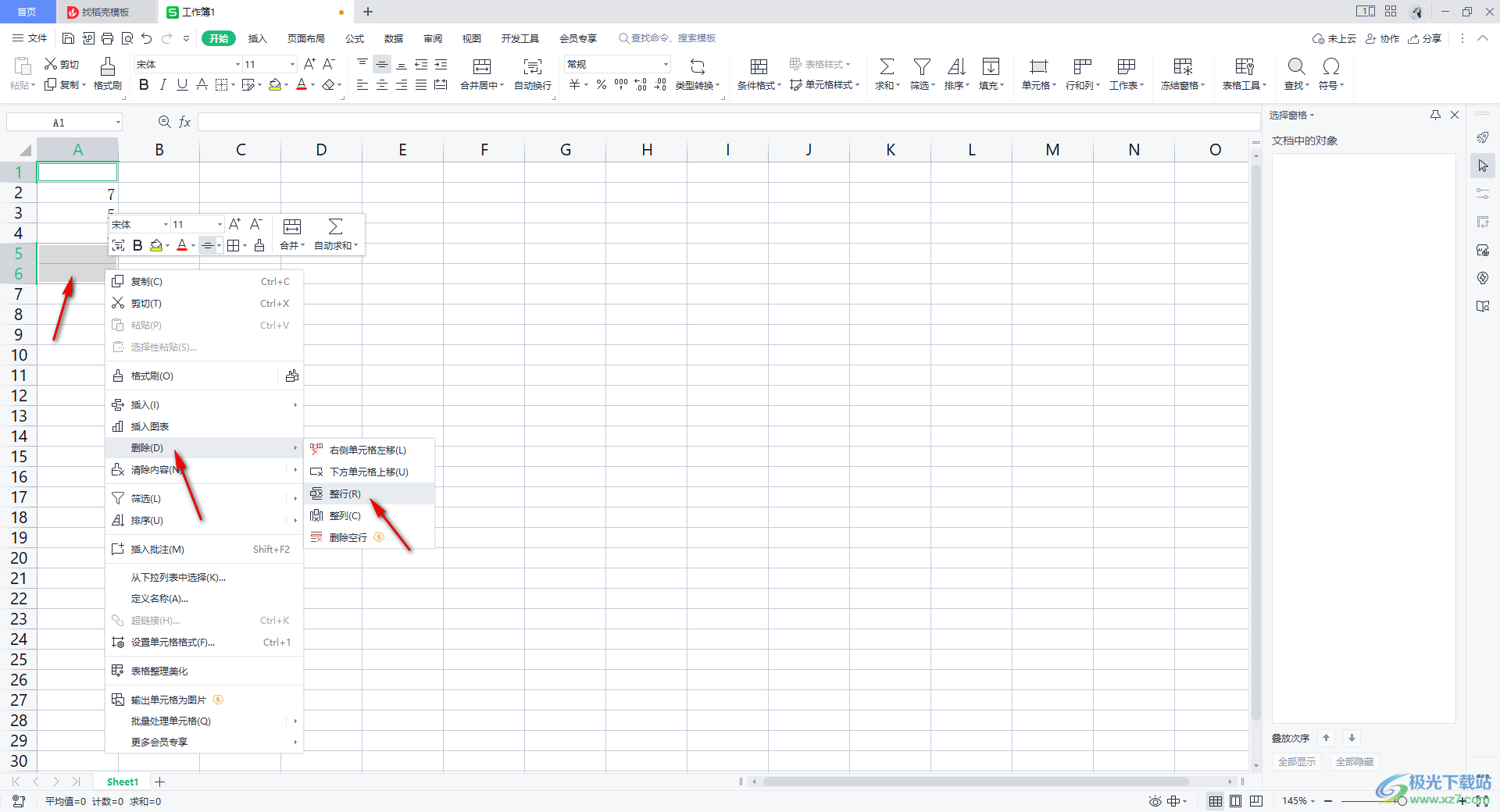Click Hide All (全部隐藏) button
Image resolution: width=1500 pixels, height=812 pixels.
point(1354,761)
